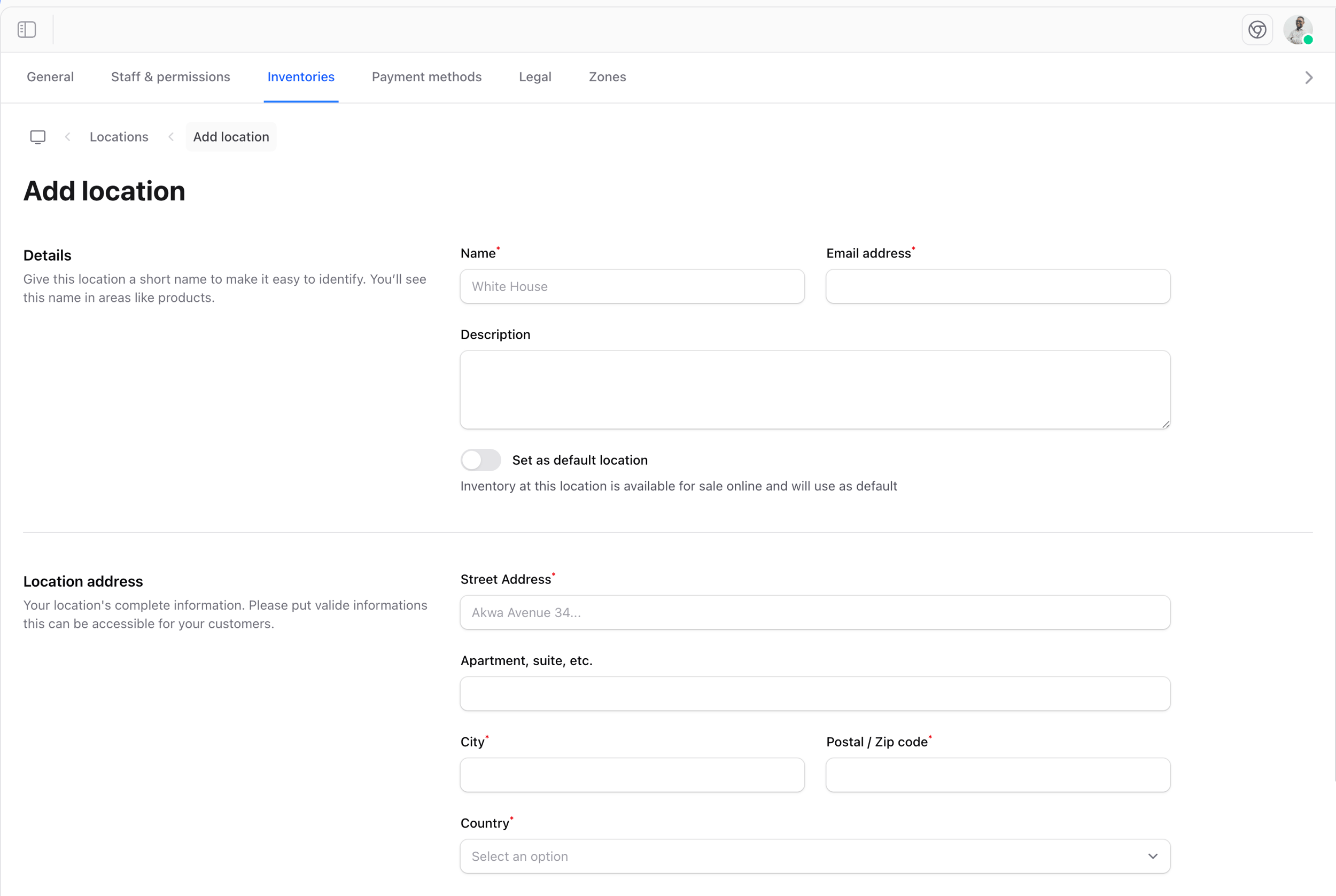
Task: Go to the Legal tab
Action: click(535, 76)
